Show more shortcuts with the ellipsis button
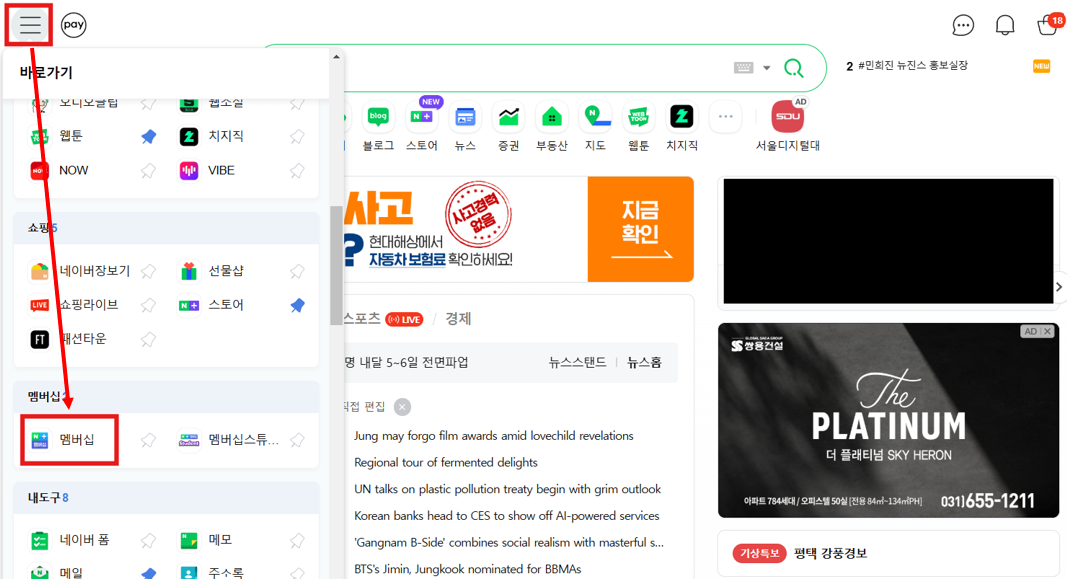Viewport: 1067px width, 588px height. point(725,117)
